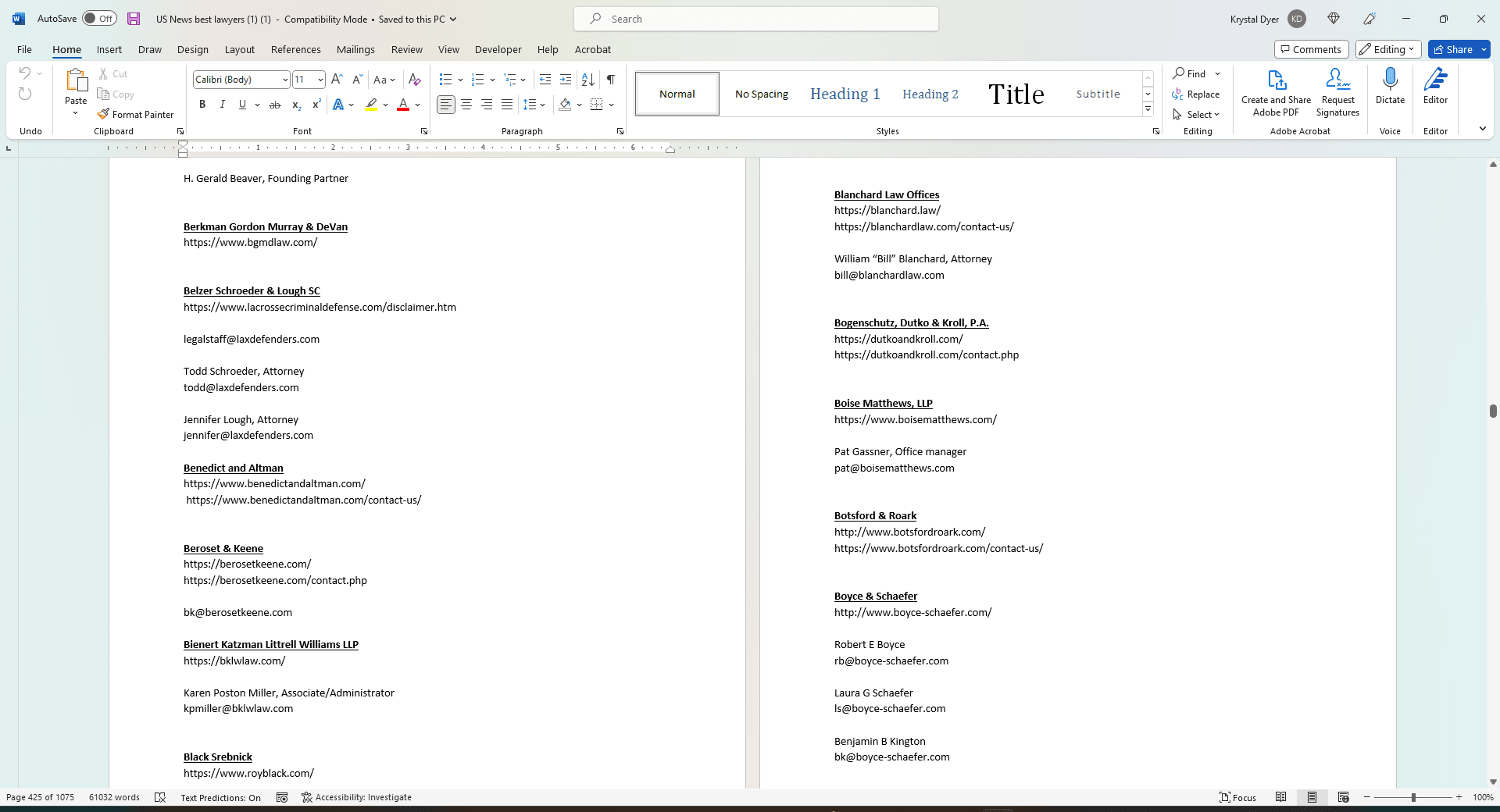Decrease font size with the shrink icon

357,79
